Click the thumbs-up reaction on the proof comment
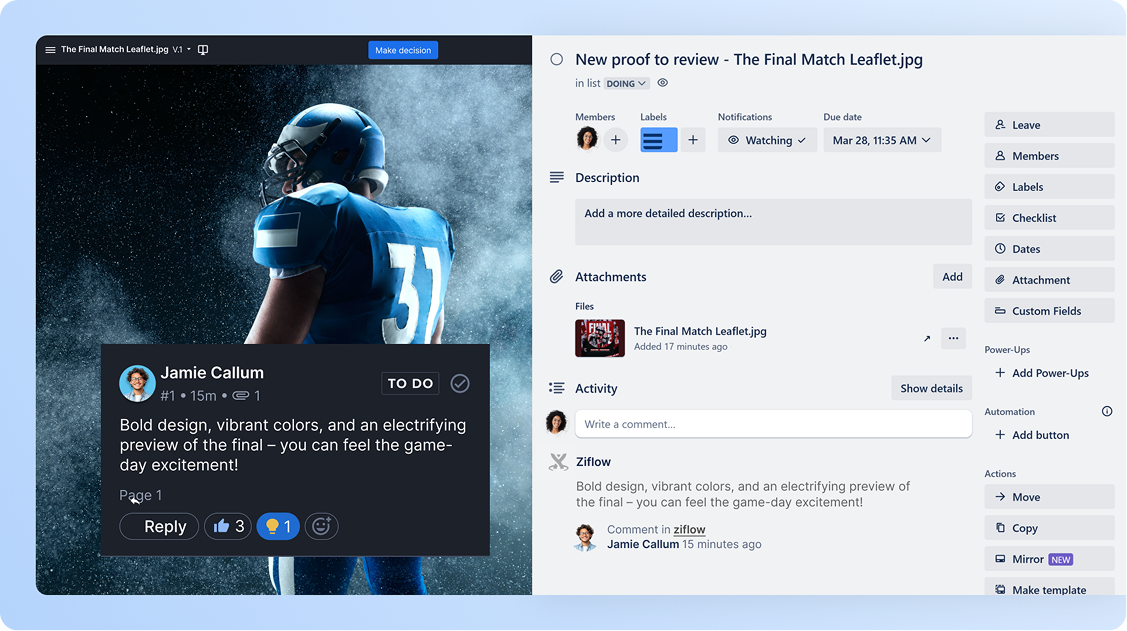This screenshot has width=1127, height=631. pos(228,526)
